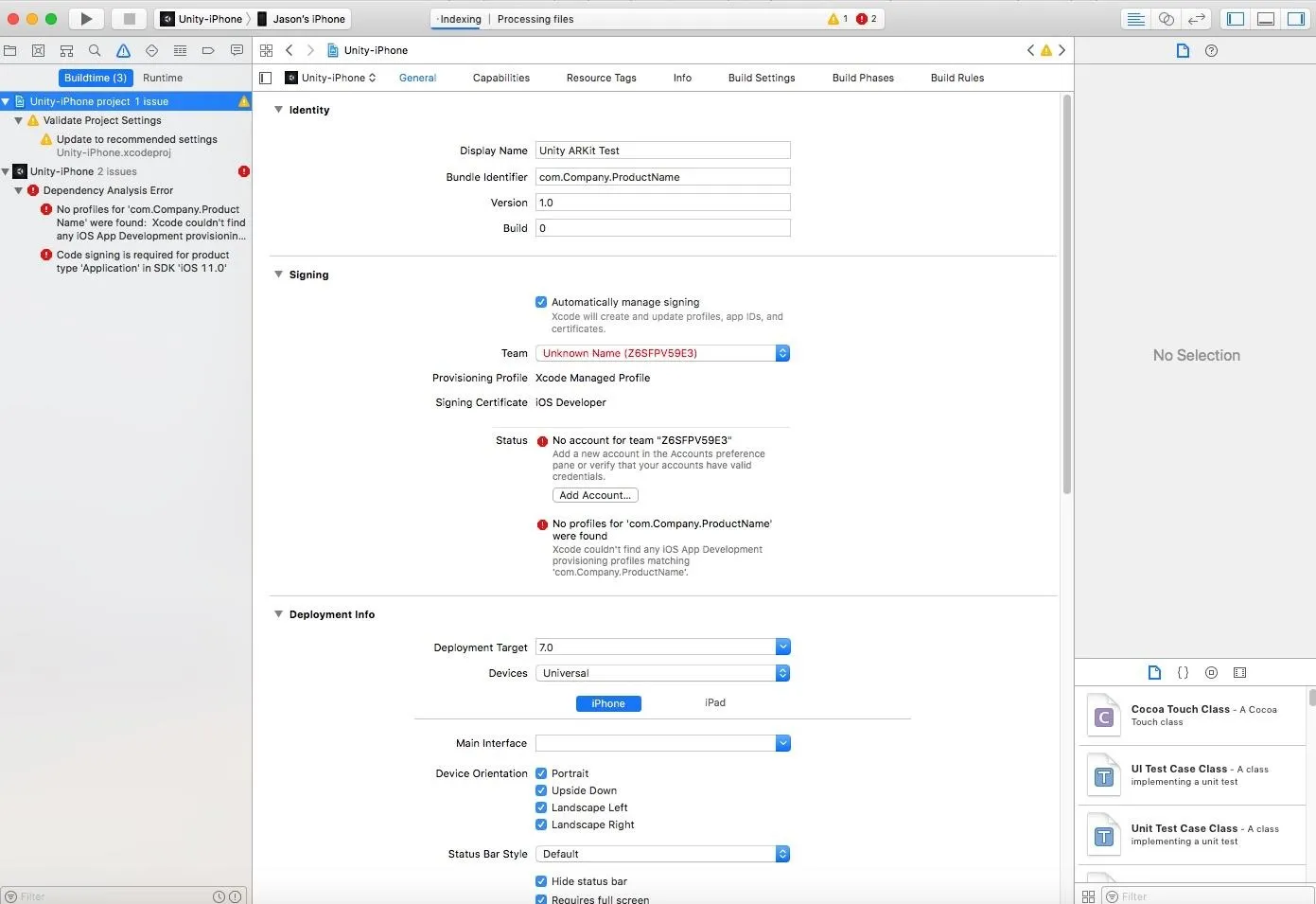Toggle the project and targets list sidebar icon
Viewport: 1316px width, 904px height.
click(x=266, y=78)
